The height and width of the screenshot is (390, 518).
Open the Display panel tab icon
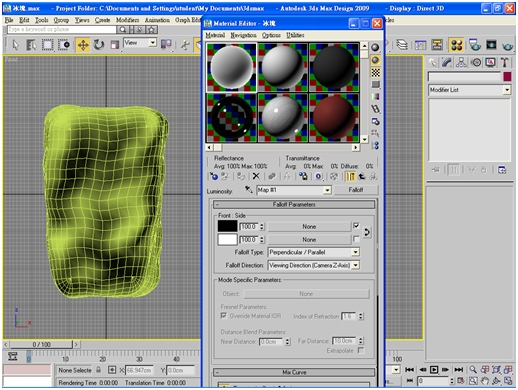click(490, 62)
